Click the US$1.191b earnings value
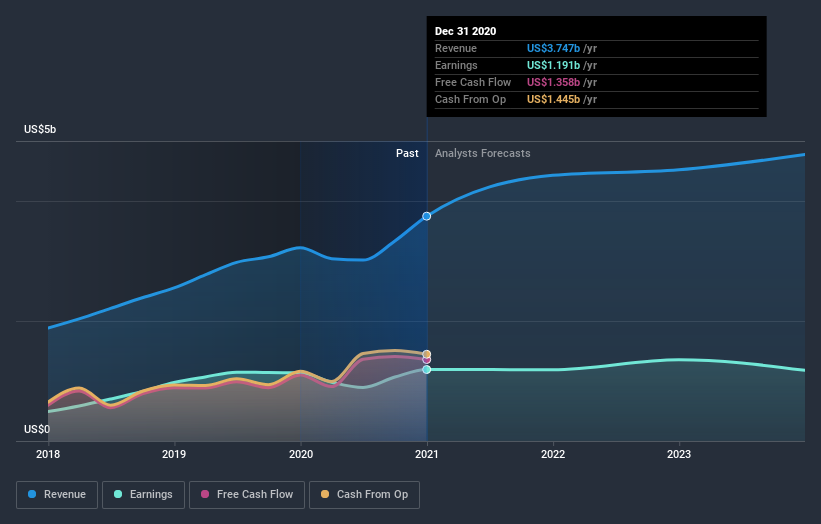Screen dimensions: 821x524 pos(553,65)
